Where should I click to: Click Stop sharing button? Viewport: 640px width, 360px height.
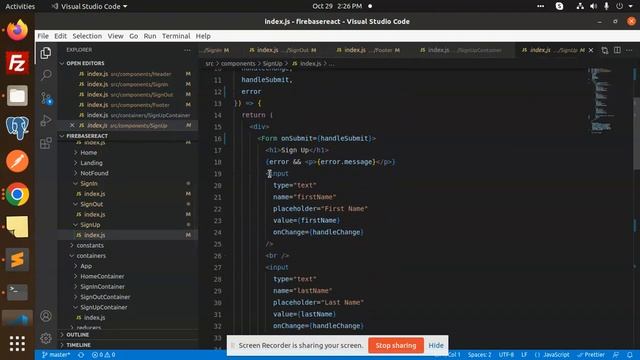396,345
